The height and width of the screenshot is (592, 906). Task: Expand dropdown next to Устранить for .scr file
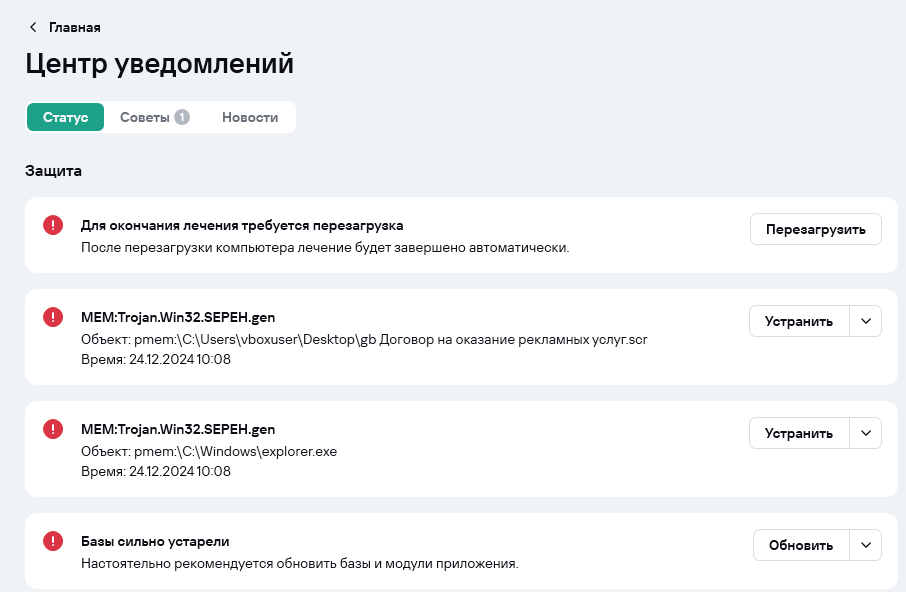tap(866, 321)
